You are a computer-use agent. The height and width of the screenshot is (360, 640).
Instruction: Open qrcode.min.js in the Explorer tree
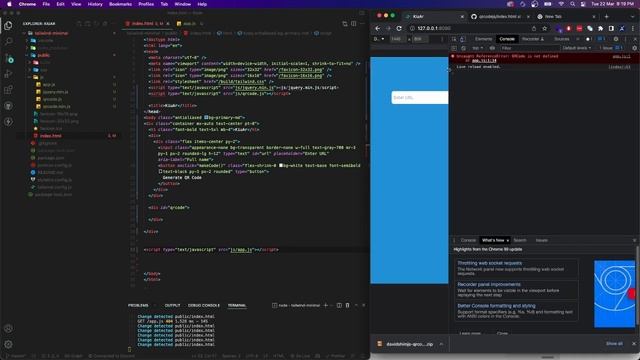click(x=56, y=107)
